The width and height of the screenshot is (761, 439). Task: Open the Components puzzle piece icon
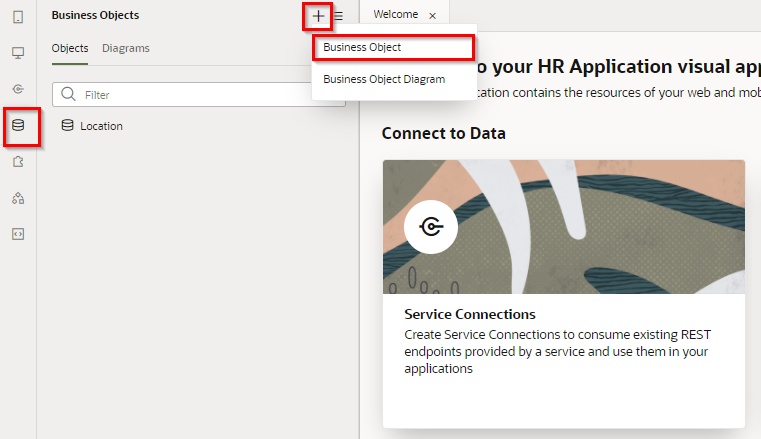18,162
